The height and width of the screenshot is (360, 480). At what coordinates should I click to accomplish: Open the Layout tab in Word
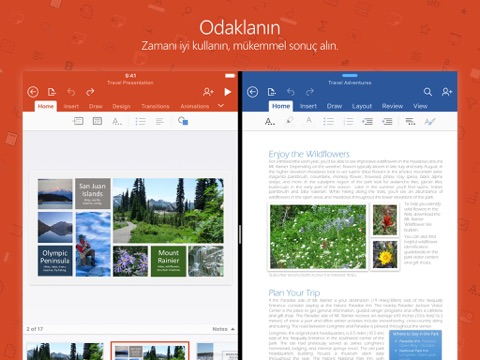tap(362, 106)
